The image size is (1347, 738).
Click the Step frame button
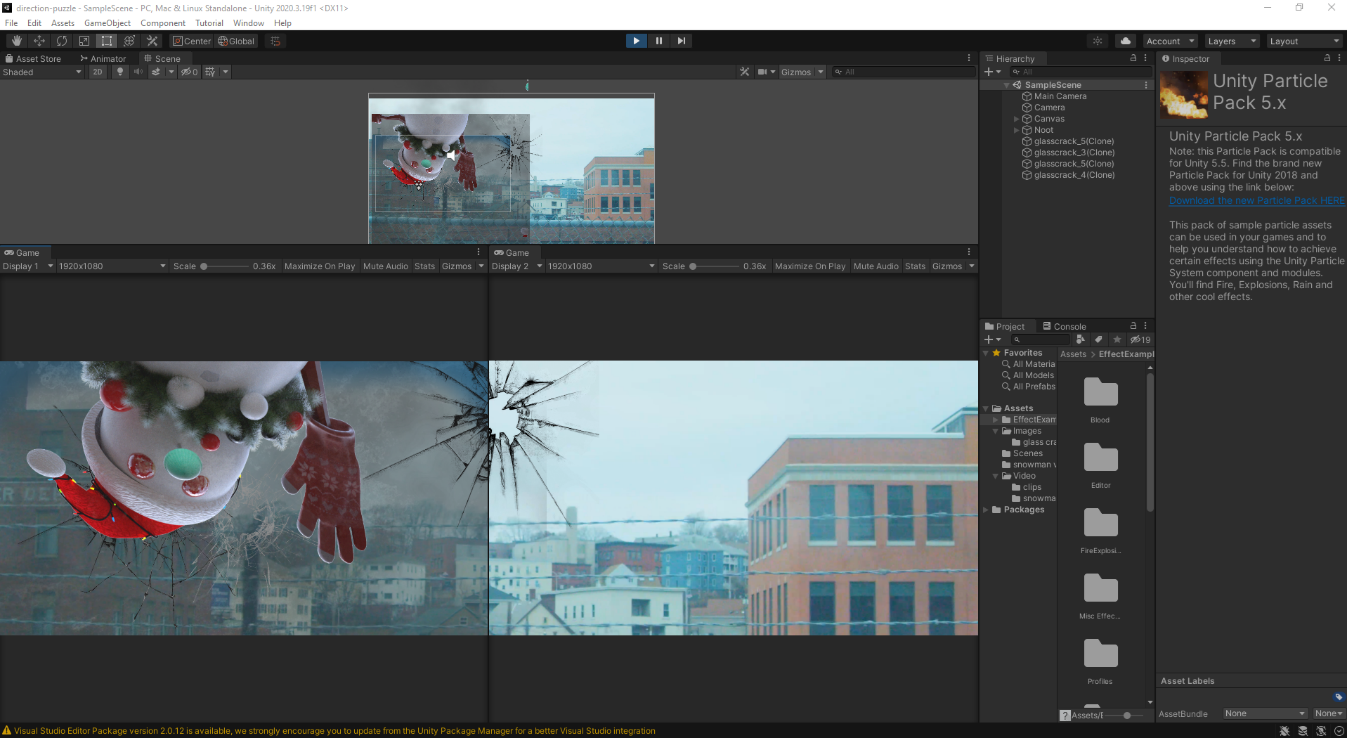[681, 41]
